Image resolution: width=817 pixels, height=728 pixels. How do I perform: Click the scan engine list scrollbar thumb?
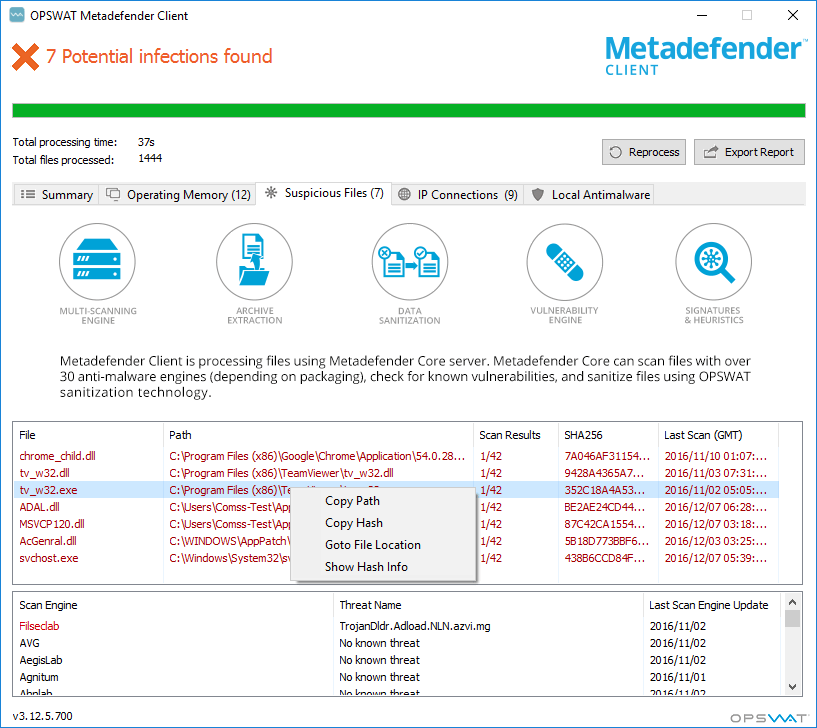[793, 619]
